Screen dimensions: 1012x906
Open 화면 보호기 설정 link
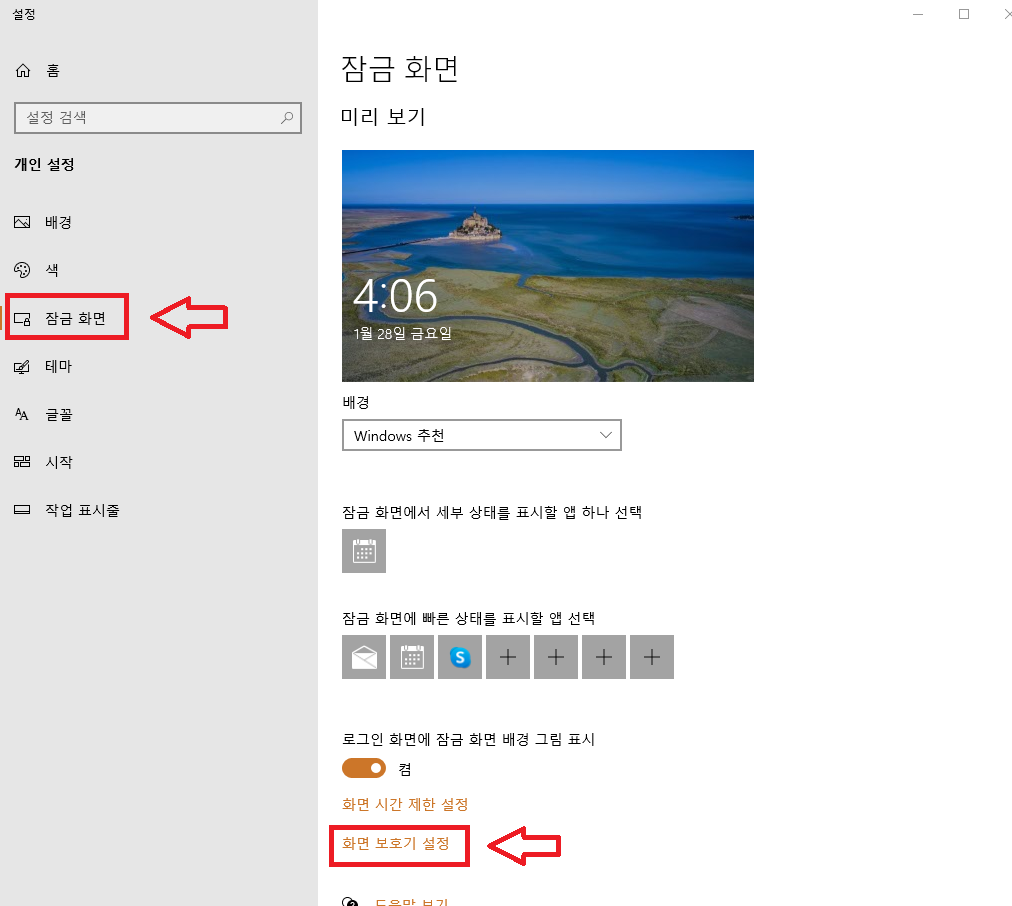coord(396,844)
